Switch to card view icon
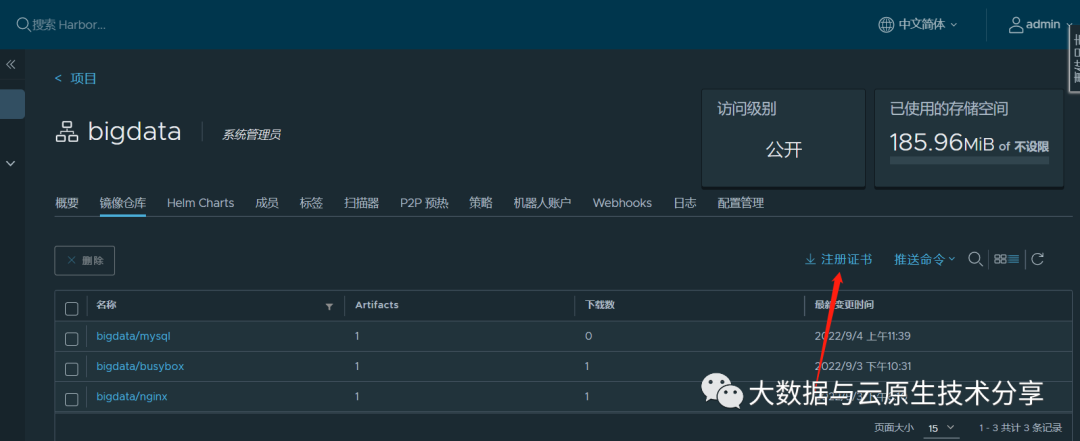The image size is (1080, 441). [1000, 259]
